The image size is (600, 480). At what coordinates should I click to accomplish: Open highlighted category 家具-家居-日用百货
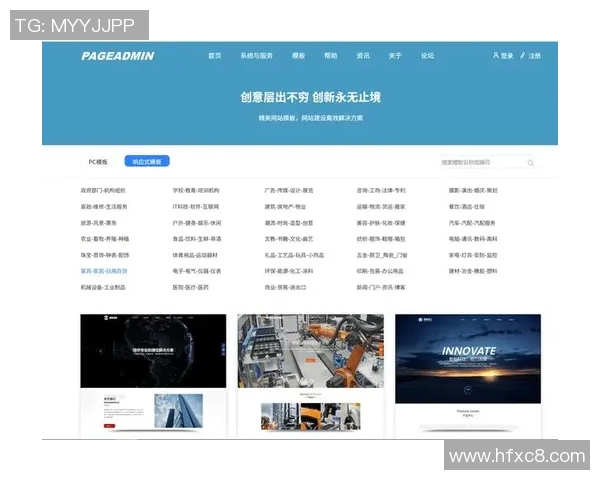pos(104,271)
